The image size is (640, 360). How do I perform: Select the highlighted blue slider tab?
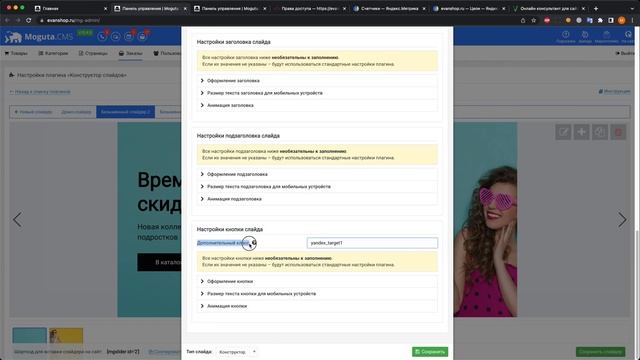coord(125,112)
